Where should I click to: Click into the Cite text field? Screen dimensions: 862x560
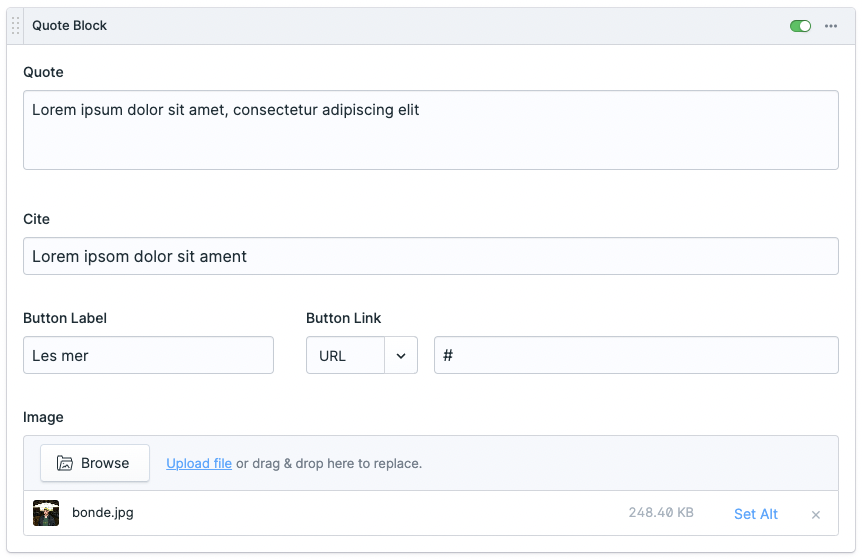coord(430,256)
